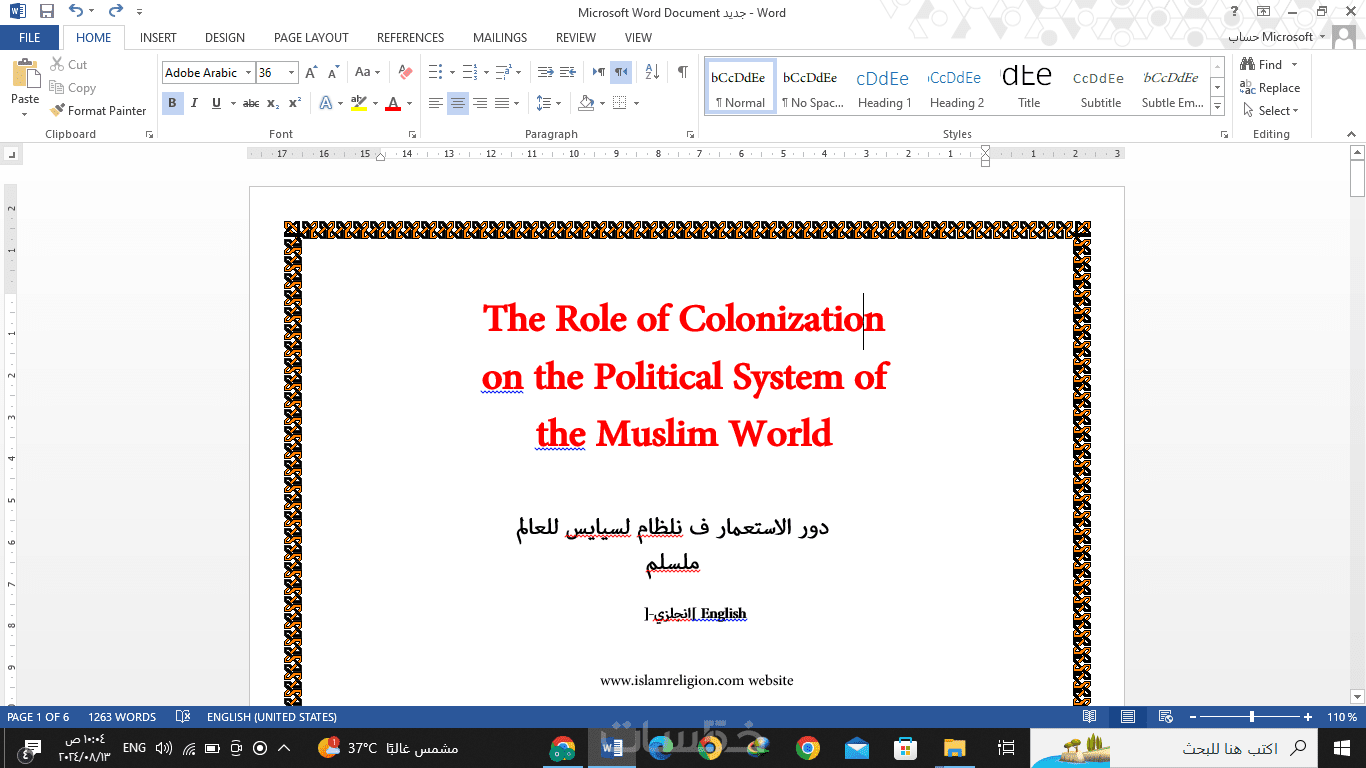This screenshot has height=768, width=1366.
Task: Click the zoom slider in status bar
Action: point(1252,717)
